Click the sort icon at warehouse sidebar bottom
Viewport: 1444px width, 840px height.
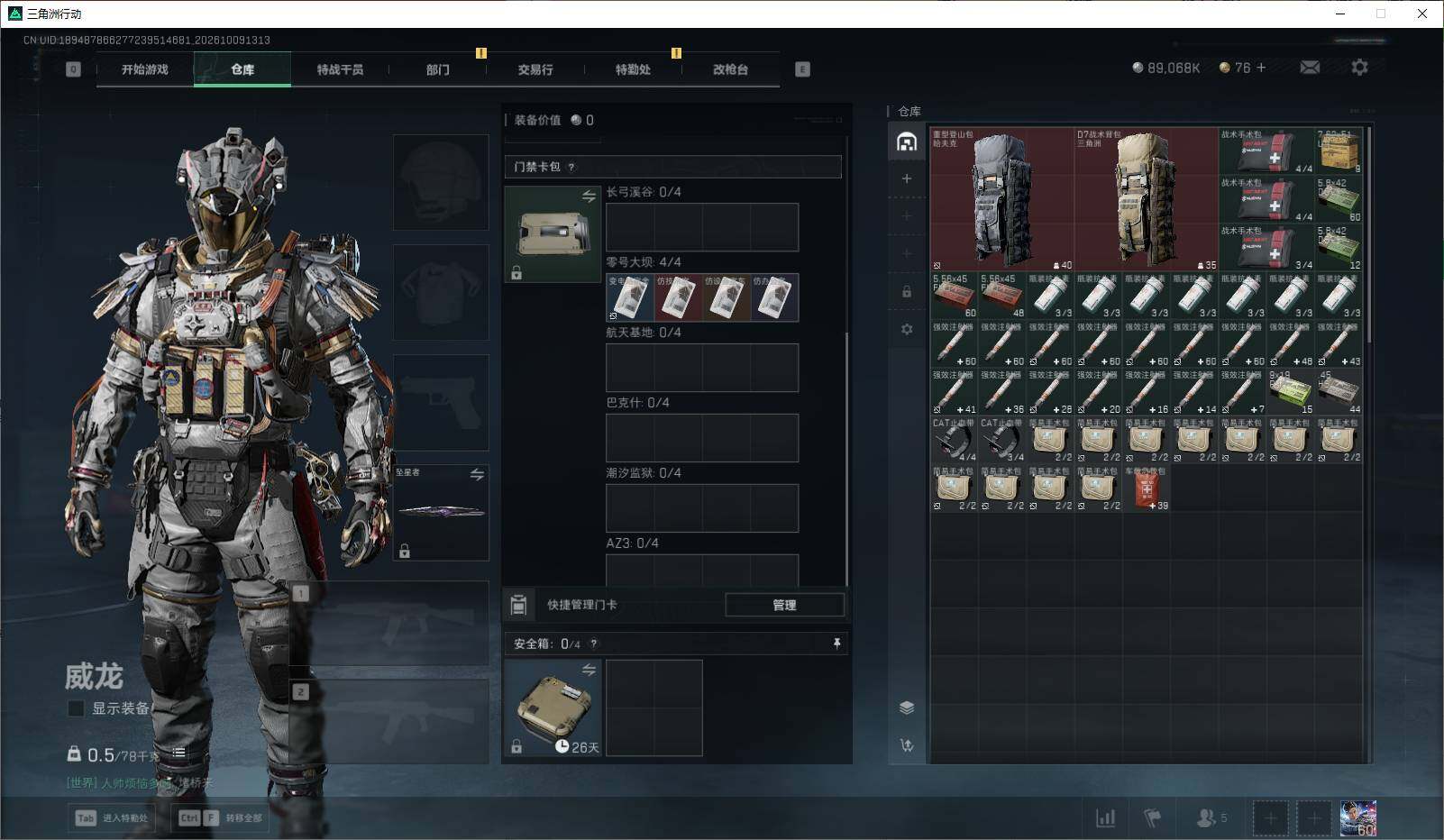[907, 745]
